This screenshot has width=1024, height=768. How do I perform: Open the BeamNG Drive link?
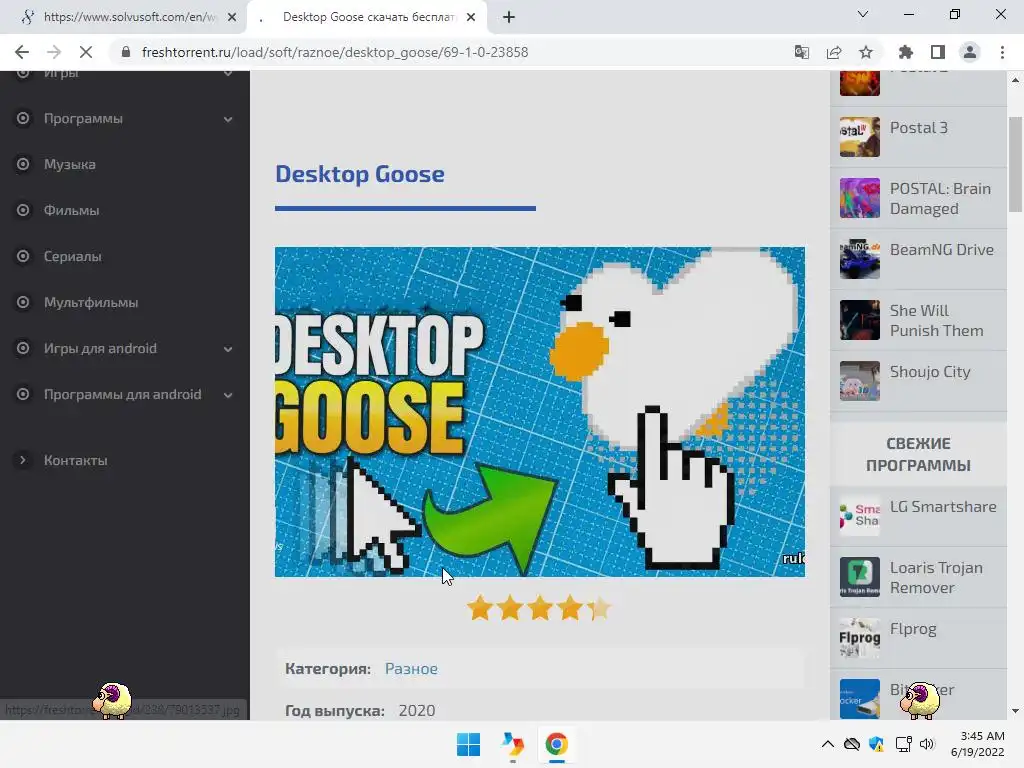tap(942, 249)
